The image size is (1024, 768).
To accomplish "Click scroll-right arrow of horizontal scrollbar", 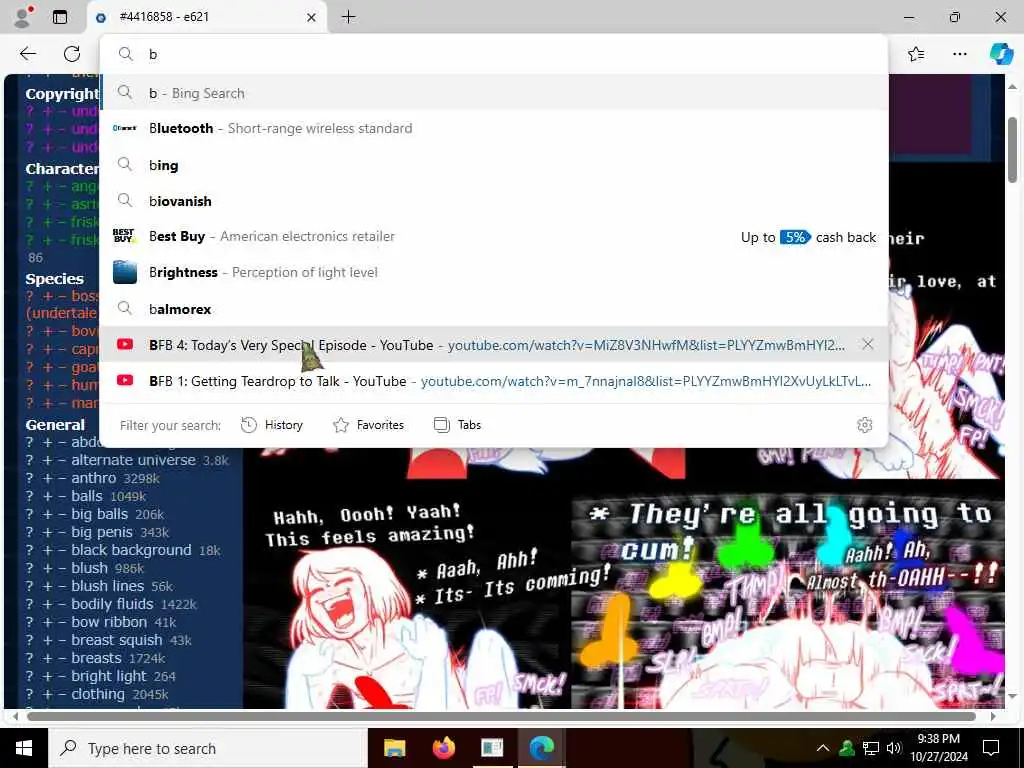I will (x=993, y=716).
